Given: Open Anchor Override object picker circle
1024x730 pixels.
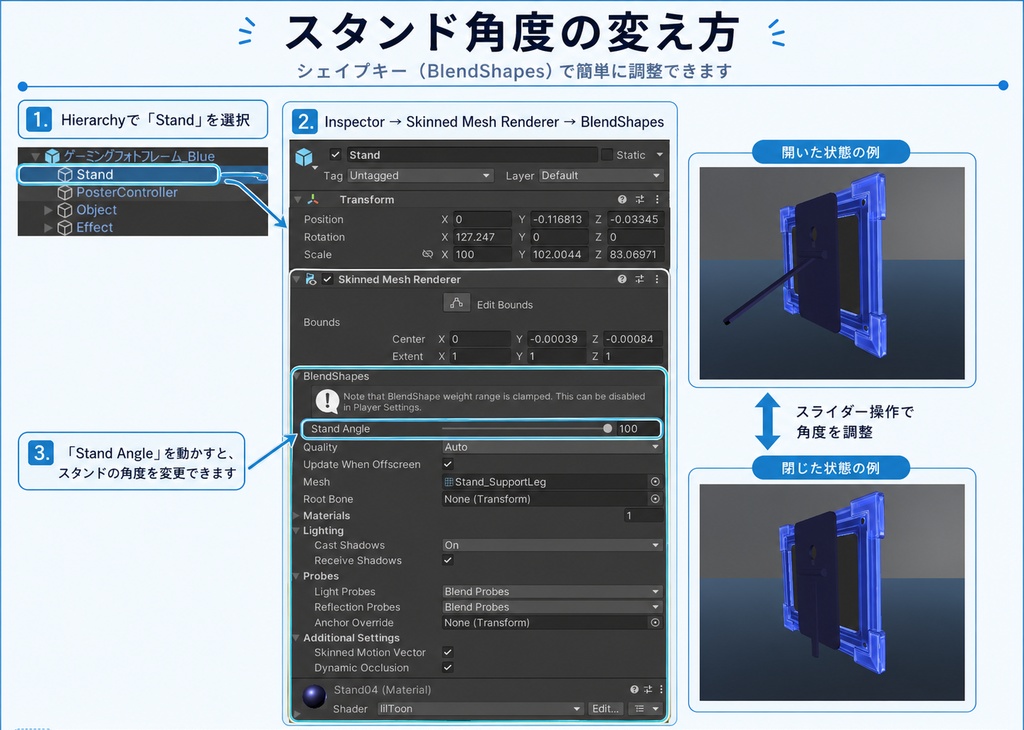Looking at the screenshot, I should pyautogui.click(x=655, y=623).
